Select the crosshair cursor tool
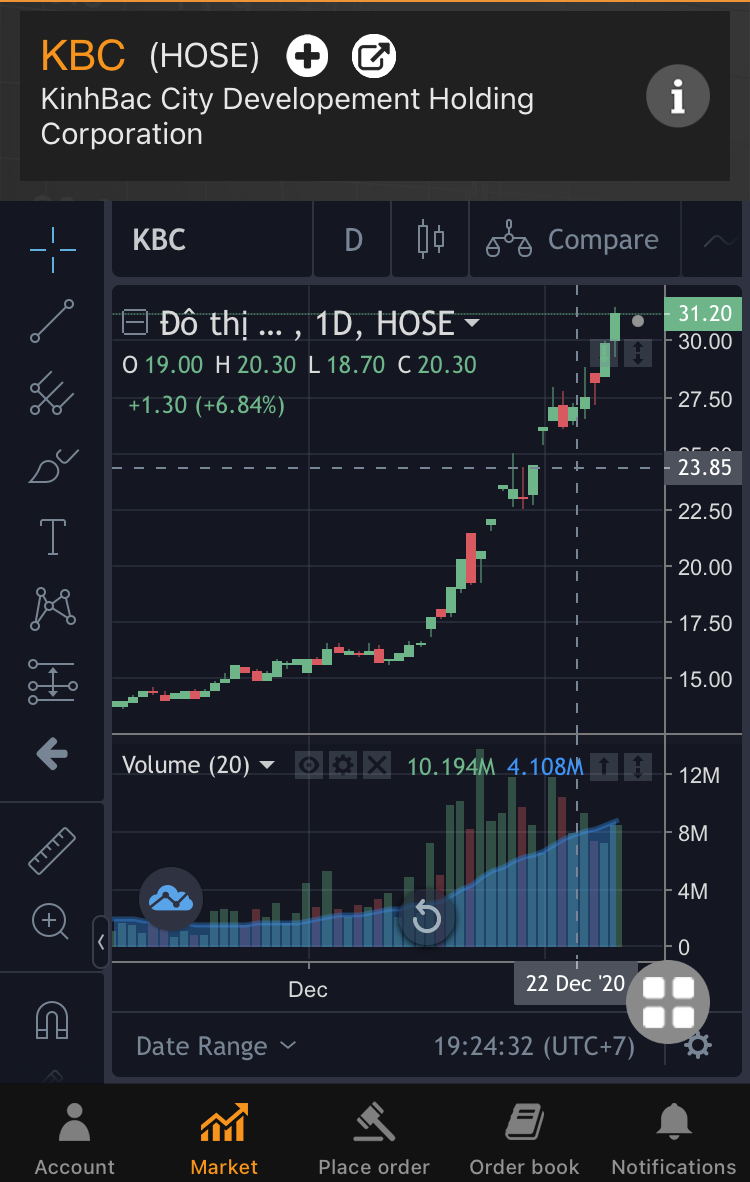This screenshot has width=750, height=1182. click(x=53, y=249)
